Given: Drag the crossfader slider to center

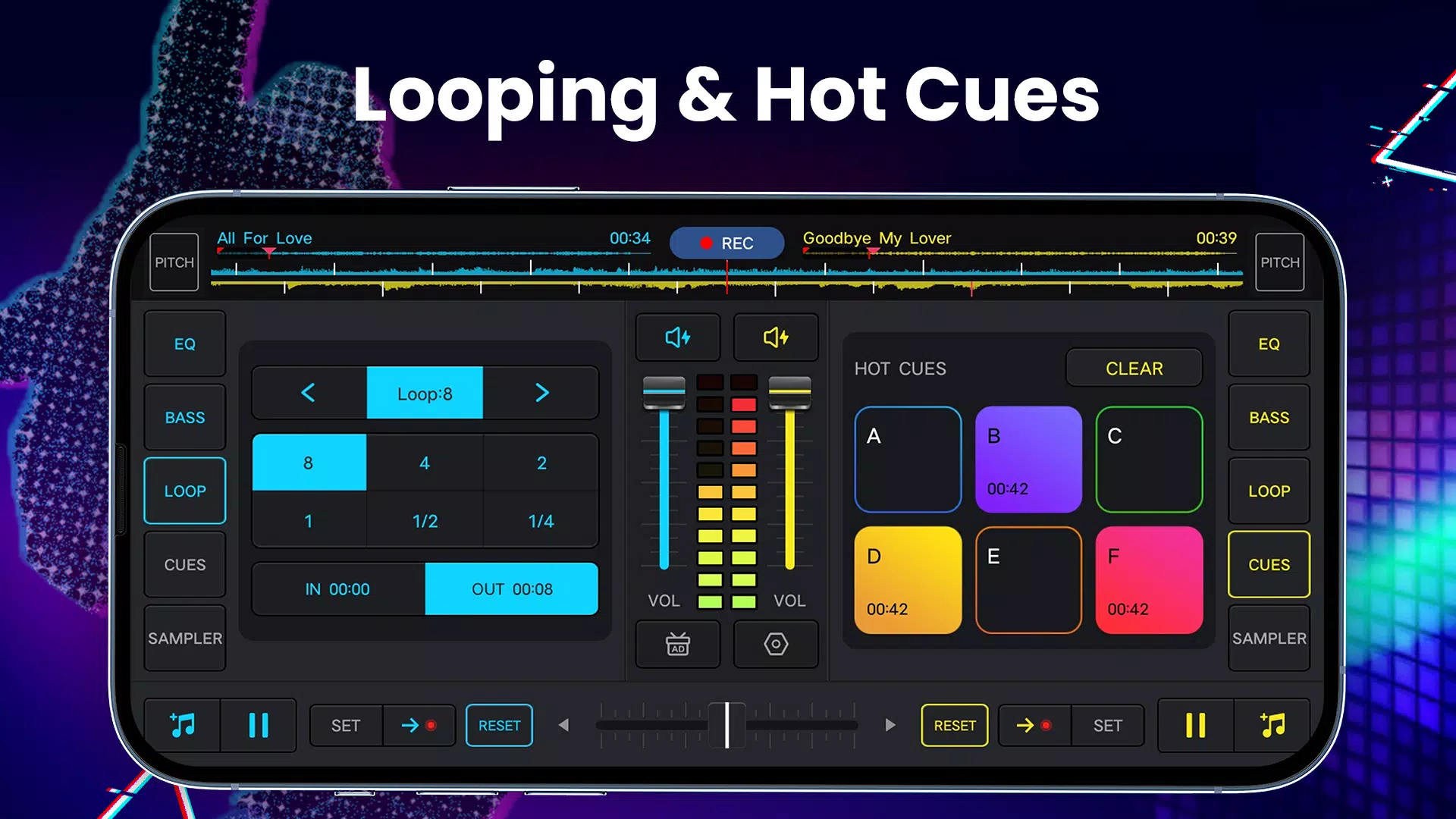Looking at the screenshot, I should click(726, 725).
